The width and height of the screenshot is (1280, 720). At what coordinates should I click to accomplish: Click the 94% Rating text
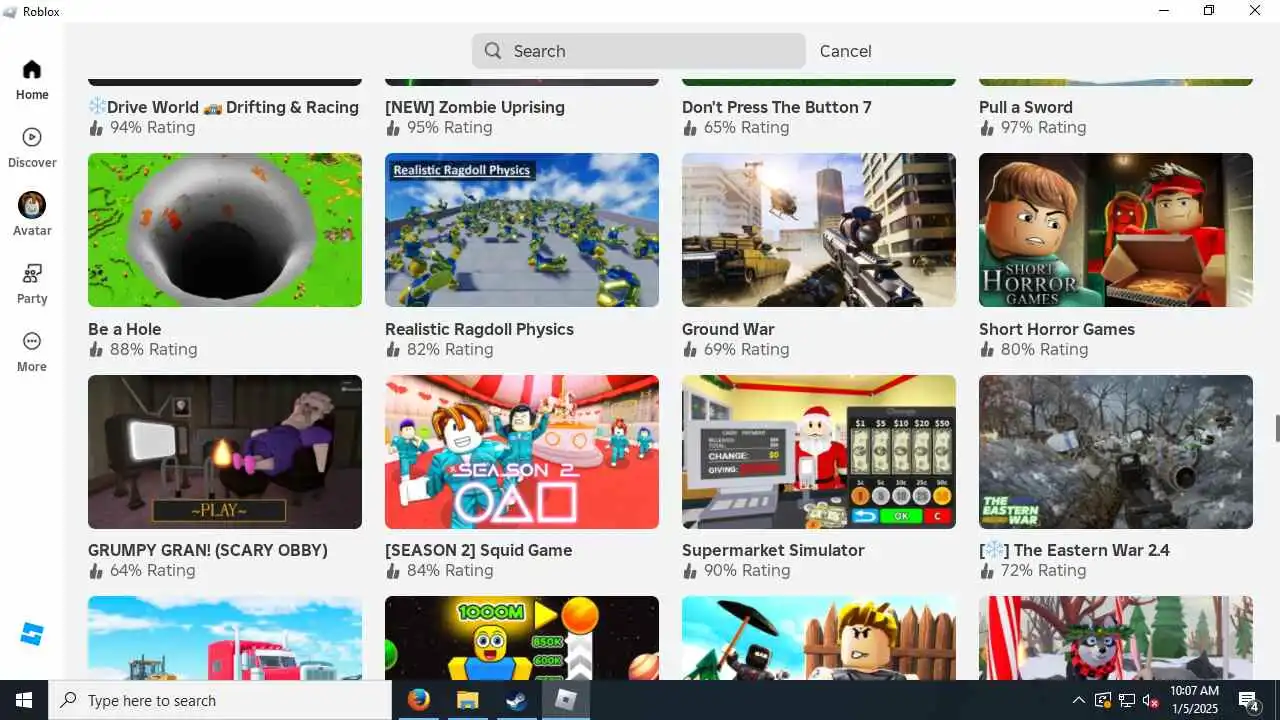153,127
